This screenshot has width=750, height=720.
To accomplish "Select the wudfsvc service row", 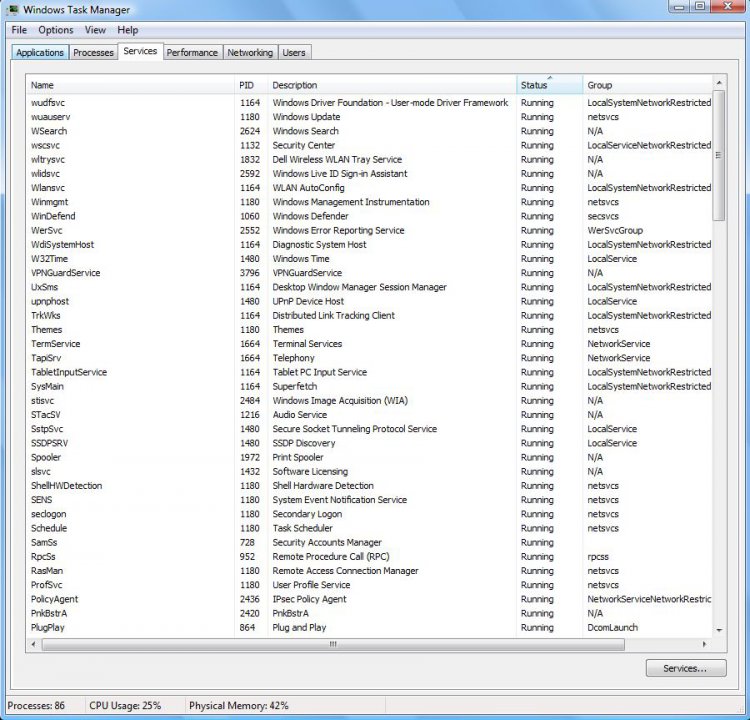I will (x=369, y=103).
